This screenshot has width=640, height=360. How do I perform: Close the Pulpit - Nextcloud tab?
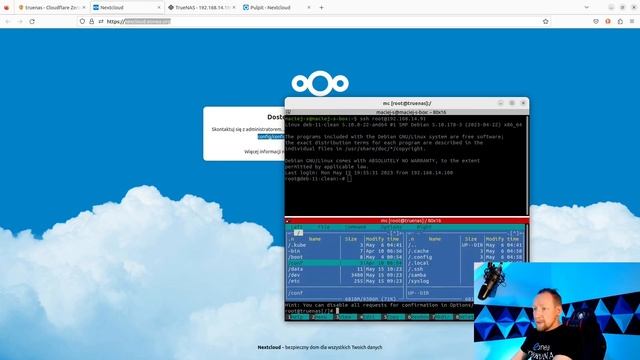pyautogui.click(x=309, y=7)
